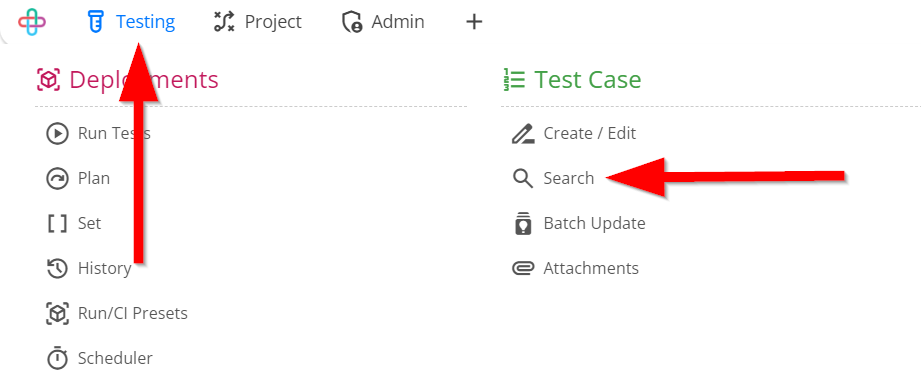Open the Batch Update link
Screen dimensions: 921x387
[594, 223]
